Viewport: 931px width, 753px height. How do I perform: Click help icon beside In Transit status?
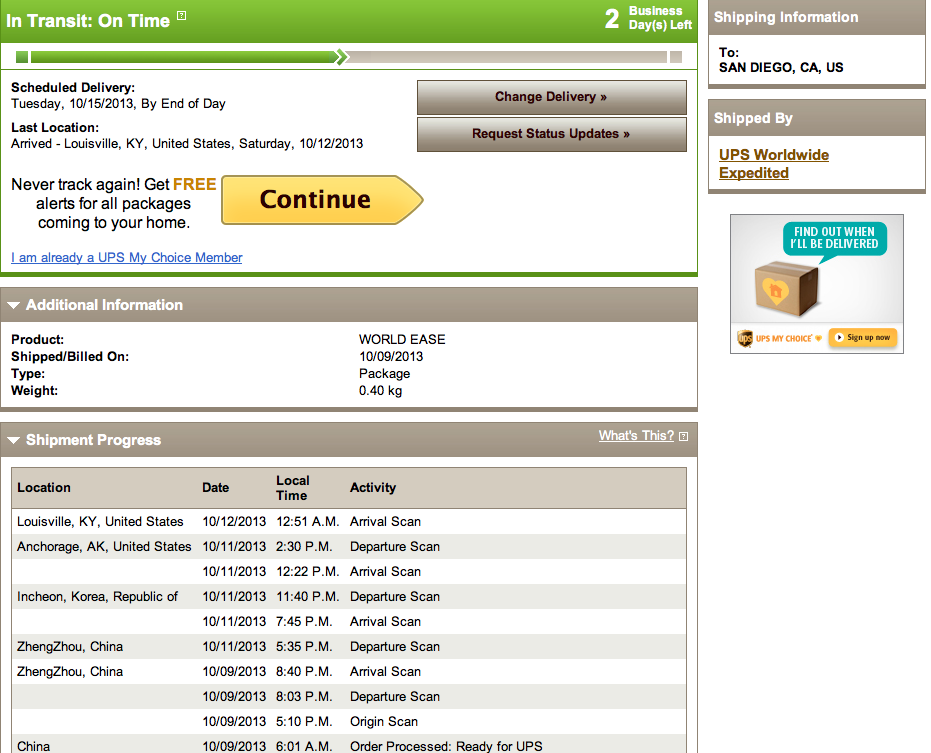182,15
